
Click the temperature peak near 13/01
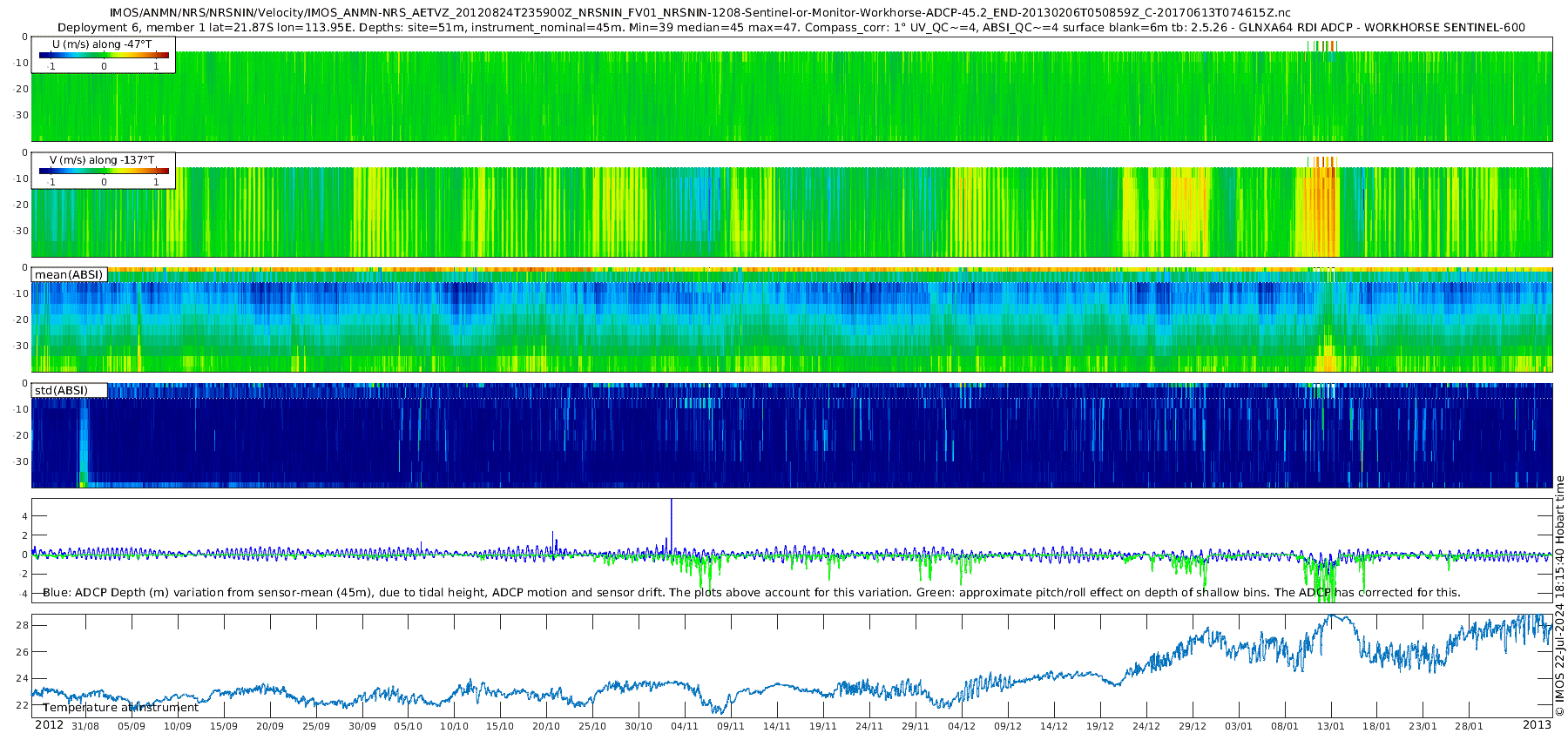1331,617
